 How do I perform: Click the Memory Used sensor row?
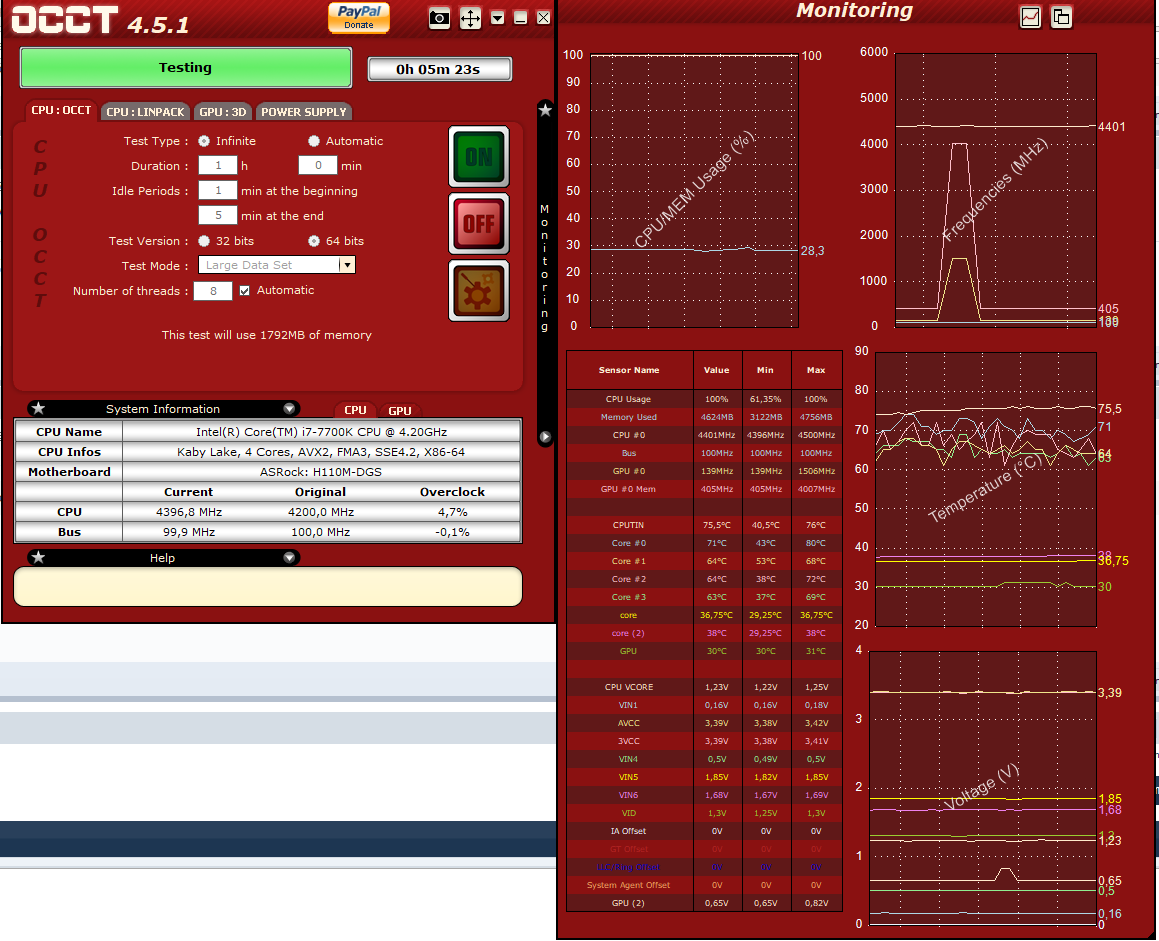[x=704, y=417]
